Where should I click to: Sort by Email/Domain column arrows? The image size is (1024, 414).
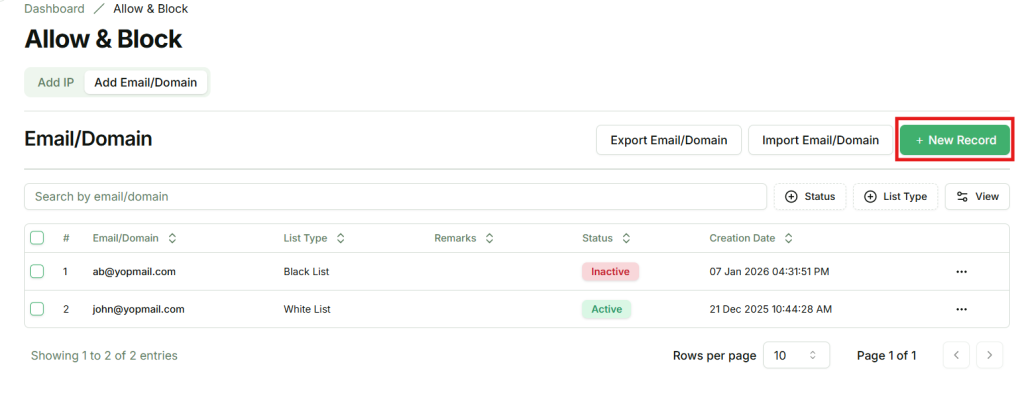172,238
